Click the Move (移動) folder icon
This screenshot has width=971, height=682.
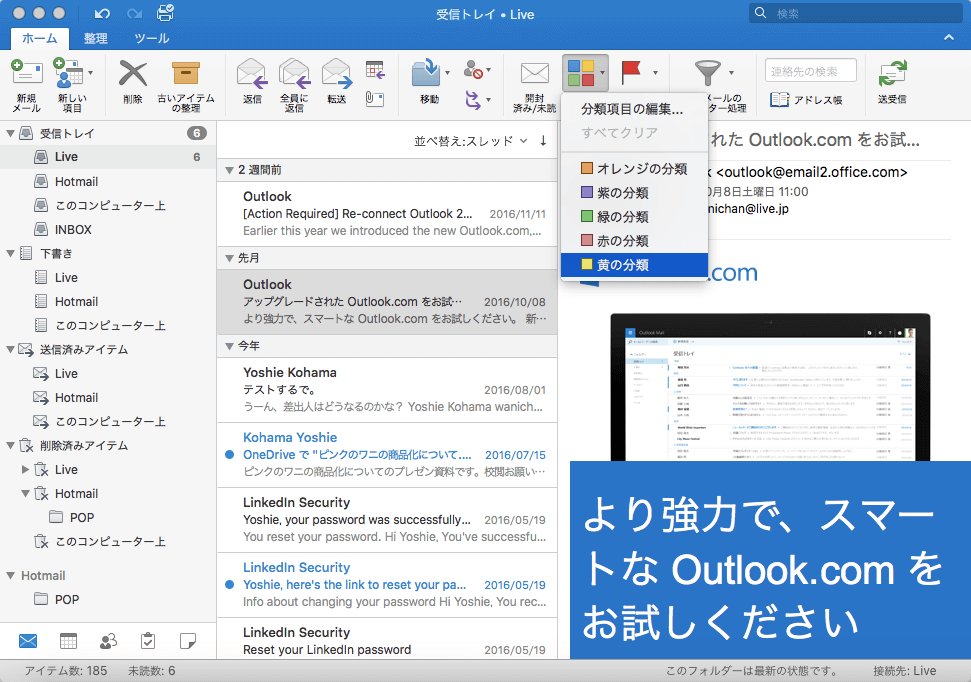pos(426,73)
